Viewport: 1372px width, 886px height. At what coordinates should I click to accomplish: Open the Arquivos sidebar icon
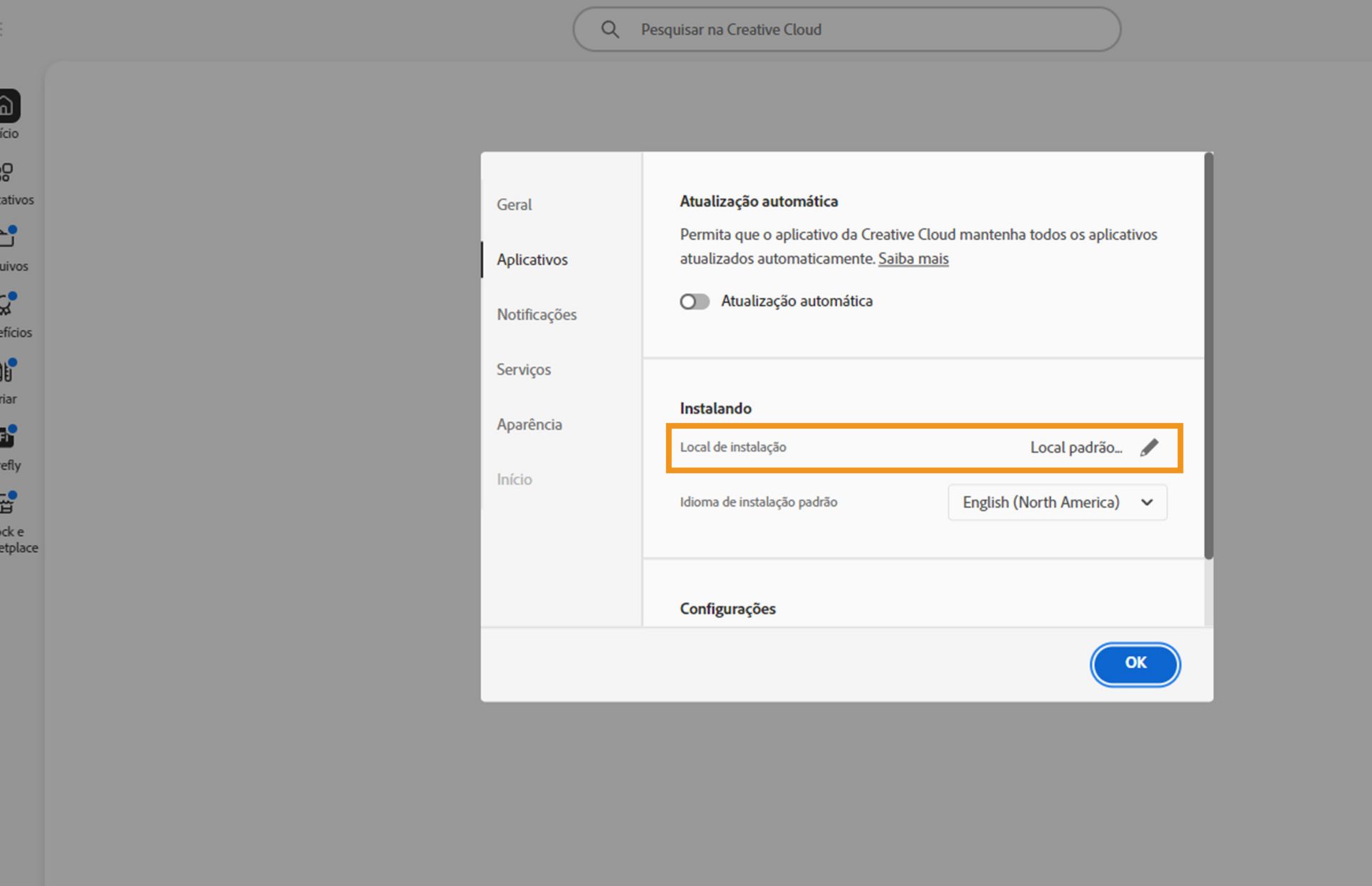(x=7, y=239)
